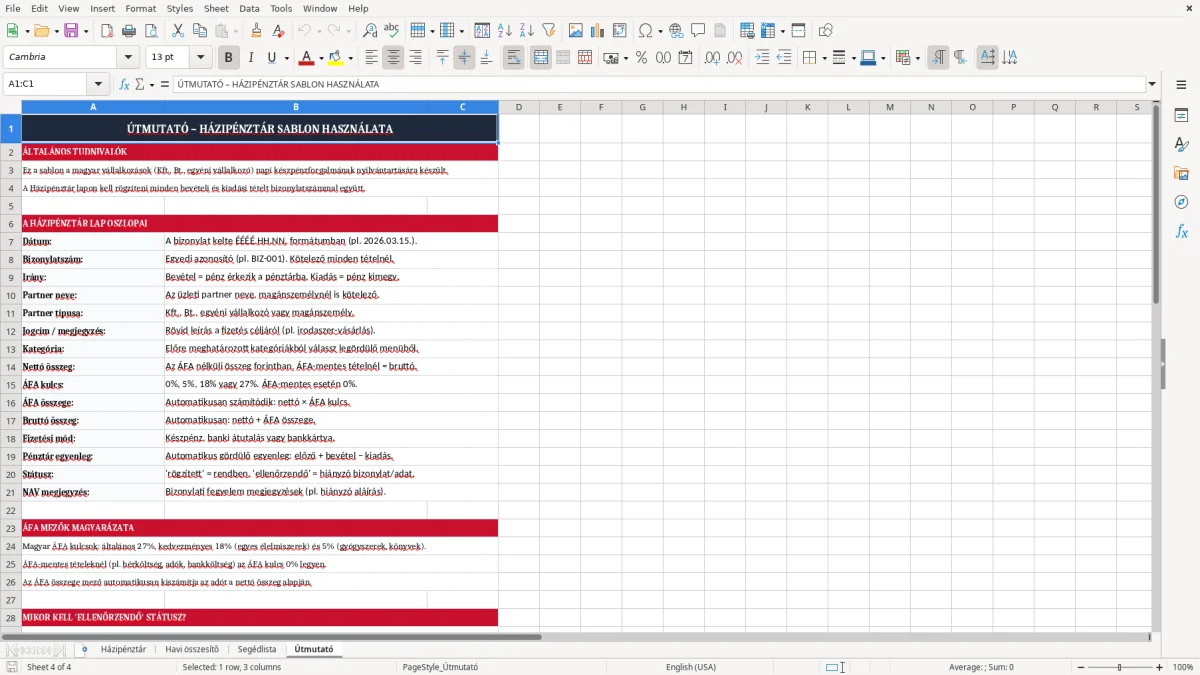
Task: Select column D header
Action: (x=519, y=107)
